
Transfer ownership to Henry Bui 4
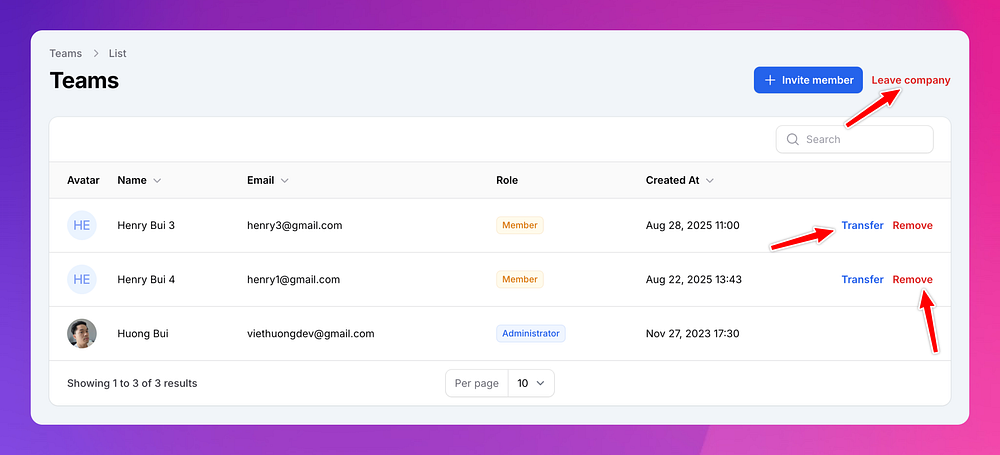pyautogui.click(x=862, y=279)
